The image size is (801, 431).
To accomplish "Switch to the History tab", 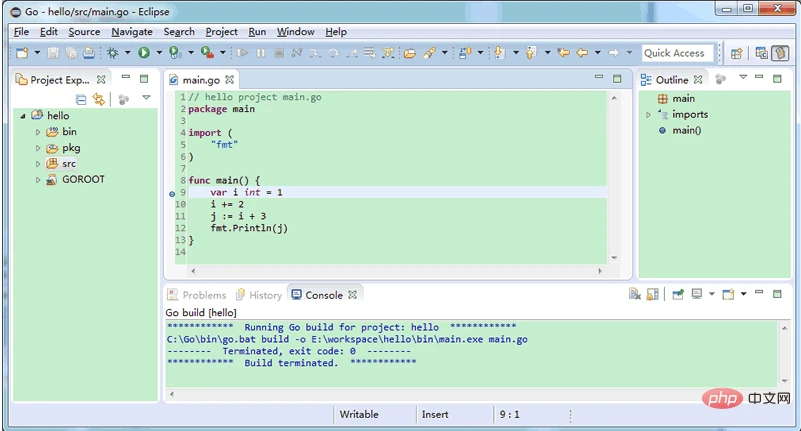I will 259,295.
